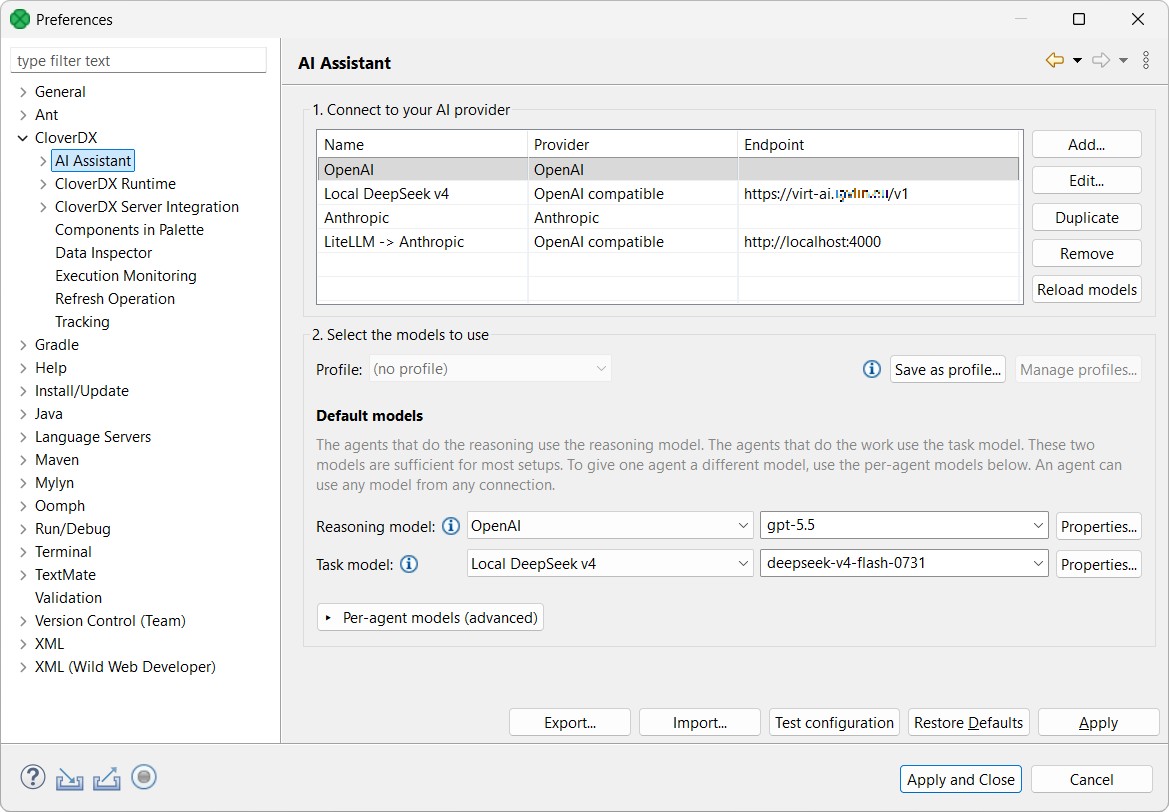Image resolution: width=1169 pixels, height=812 pixels.
Task: Collapse the CloverDX tree node
Action: point(23,138)
